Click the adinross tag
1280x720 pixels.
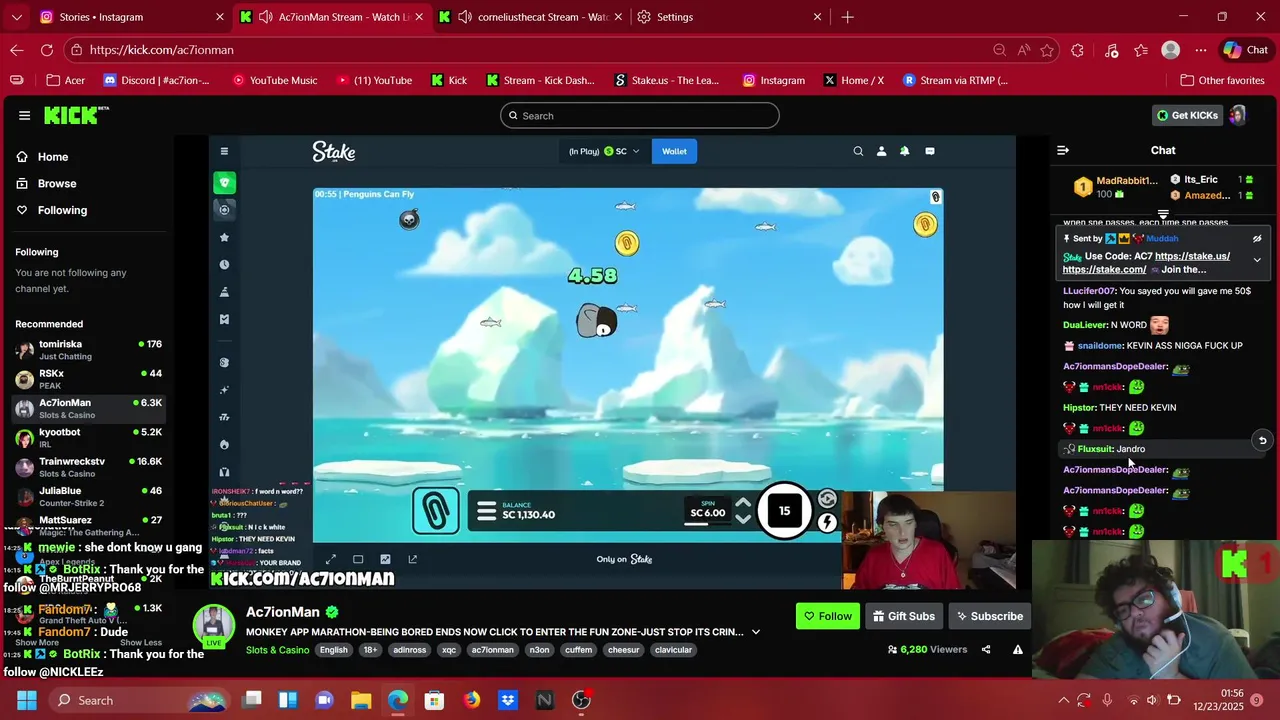(410, 650)
